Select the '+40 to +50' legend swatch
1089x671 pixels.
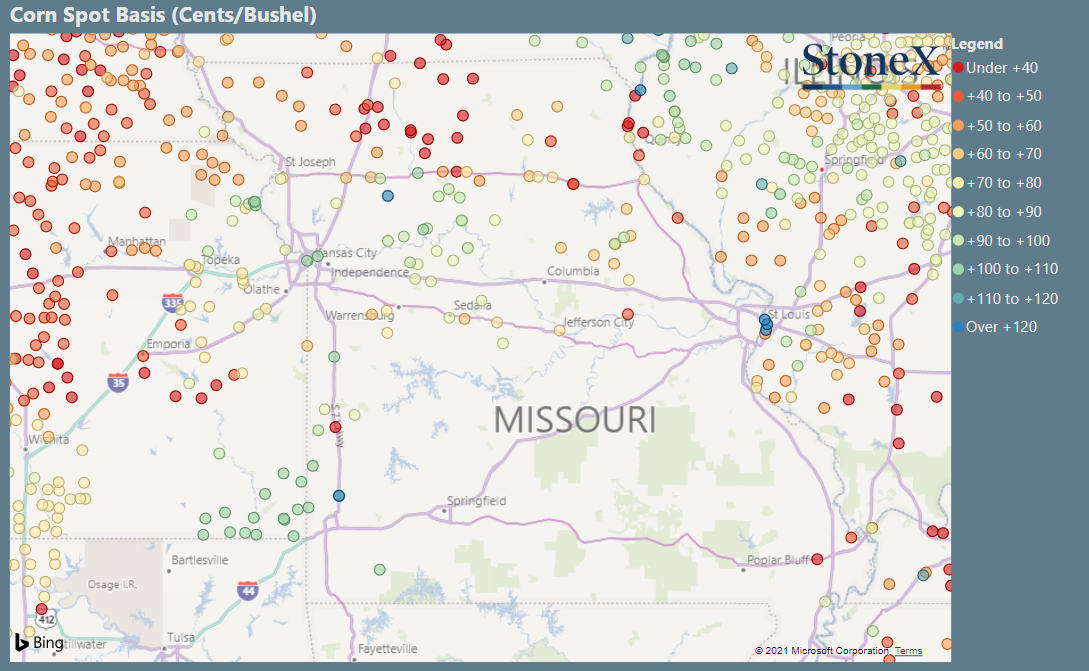coord(958,97)
